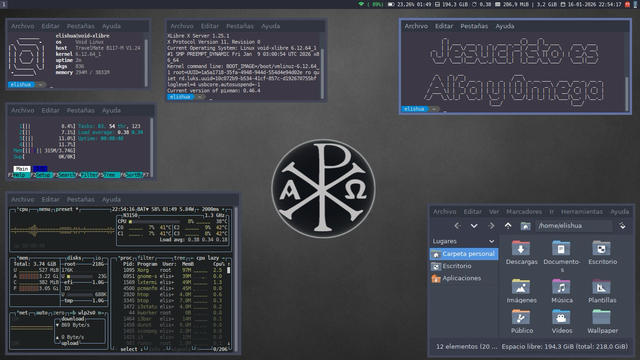Open the history chevron in file manager toolbar
640x360 pixels.
[x=474, y=226]
